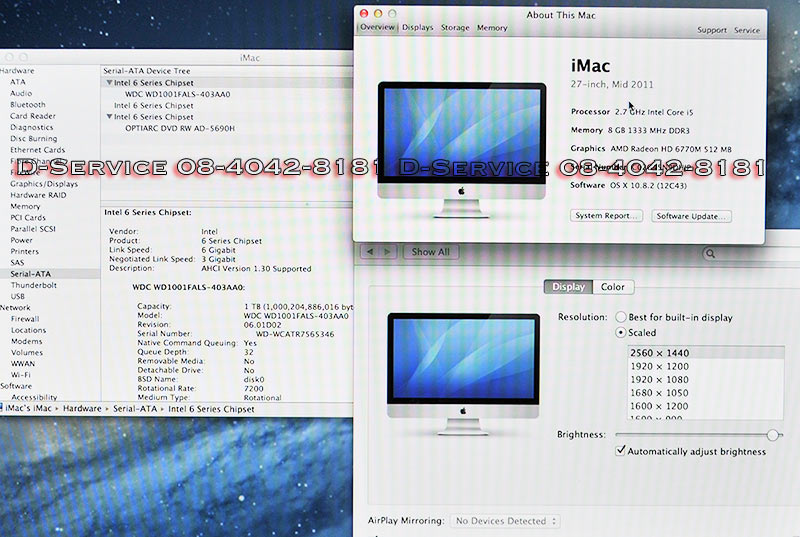
Task: Click Serial-ATA in the bottom path bar
Action: tap(135, 408)
